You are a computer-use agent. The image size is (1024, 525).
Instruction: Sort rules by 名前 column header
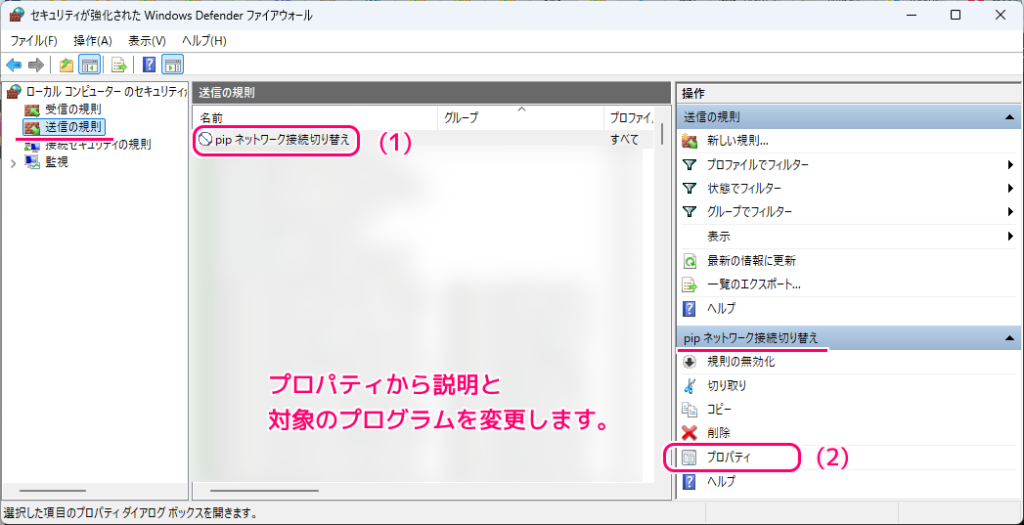point(315,118)
